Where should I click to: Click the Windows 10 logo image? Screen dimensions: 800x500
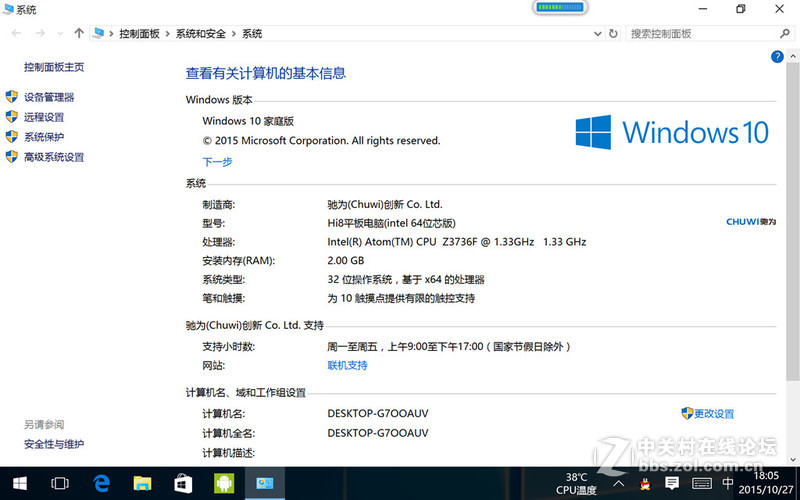tap(672, 132)
